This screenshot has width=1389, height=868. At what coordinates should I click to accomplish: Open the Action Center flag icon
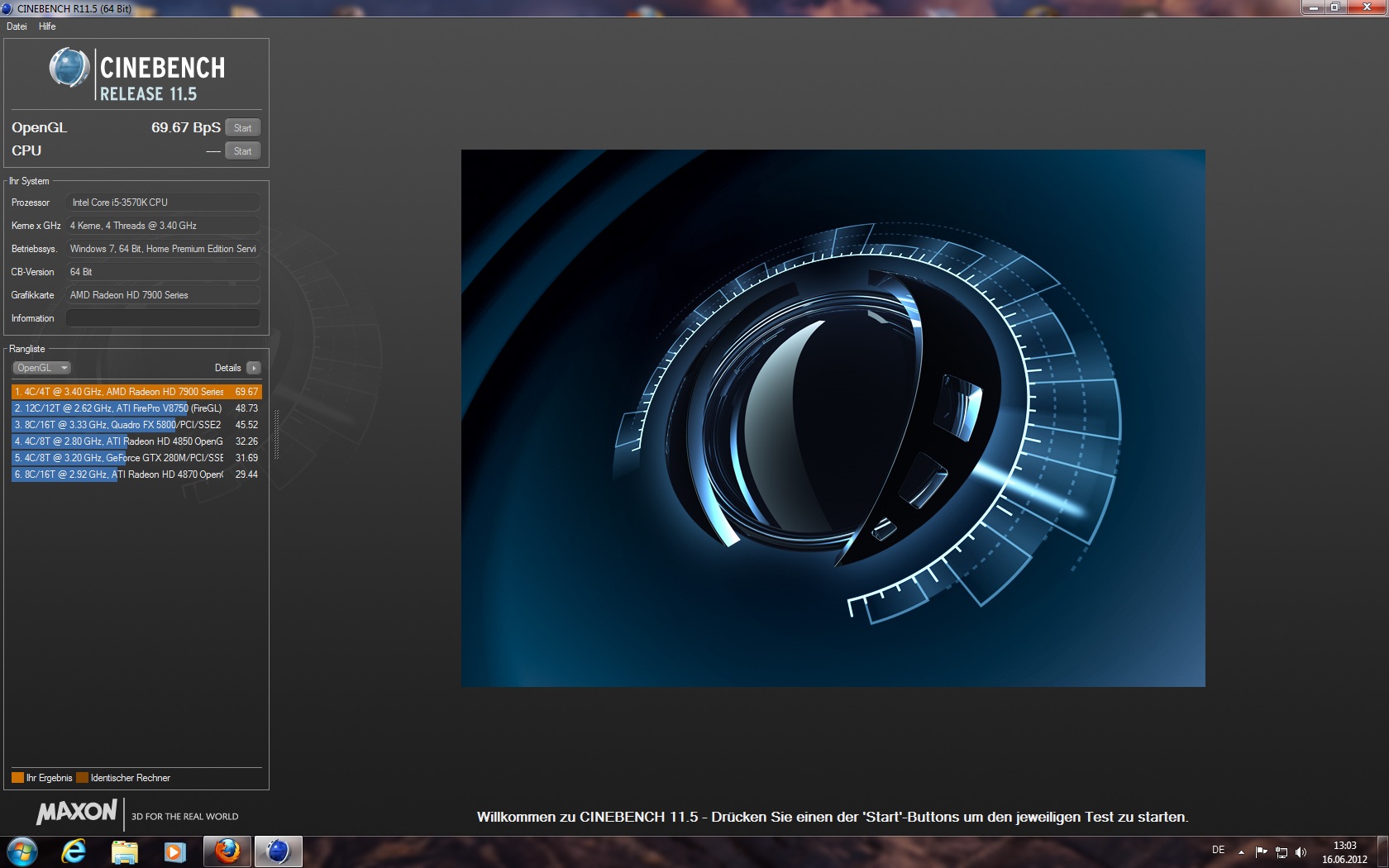coord(1261,851)
